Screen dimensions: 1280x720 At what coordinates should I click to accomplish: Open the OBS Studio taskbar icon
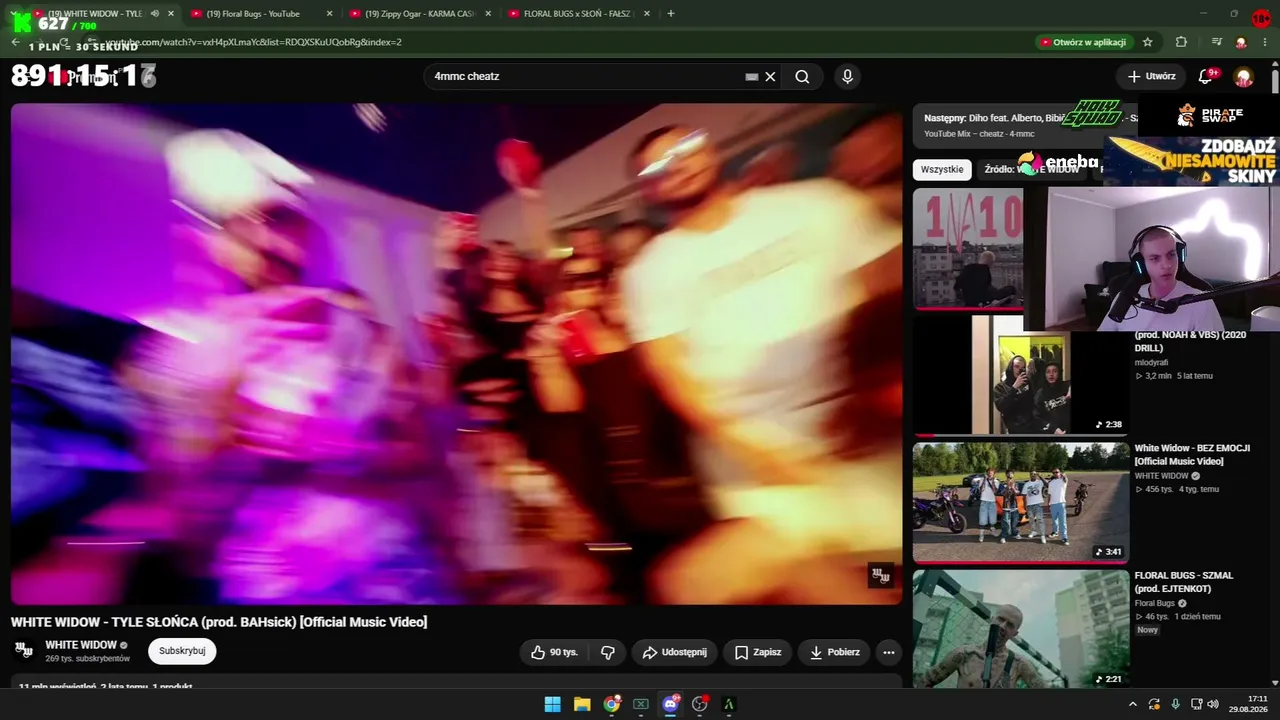[700, 704]
